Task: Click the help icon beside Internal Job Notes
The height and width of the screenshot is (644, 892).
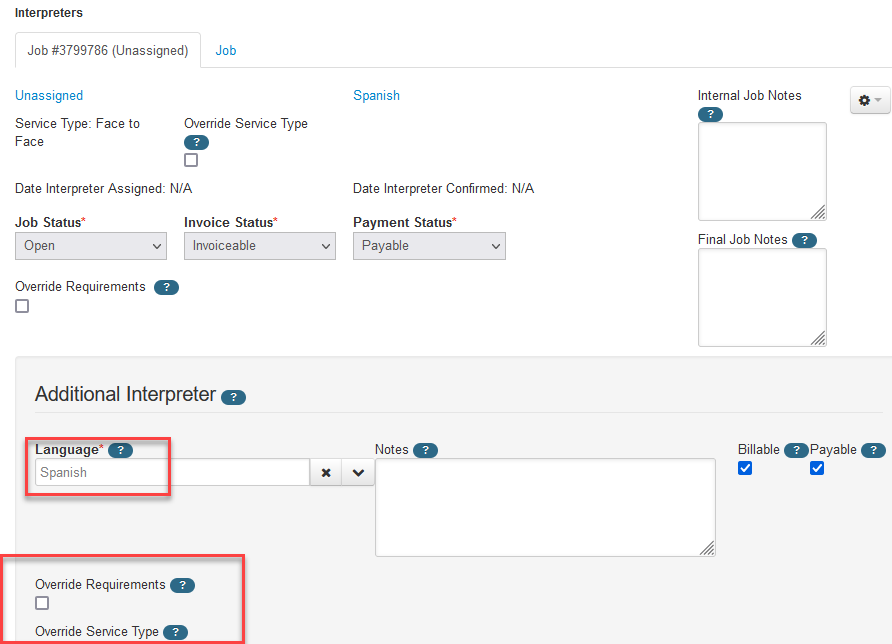Action: click(x=710, y=114)
